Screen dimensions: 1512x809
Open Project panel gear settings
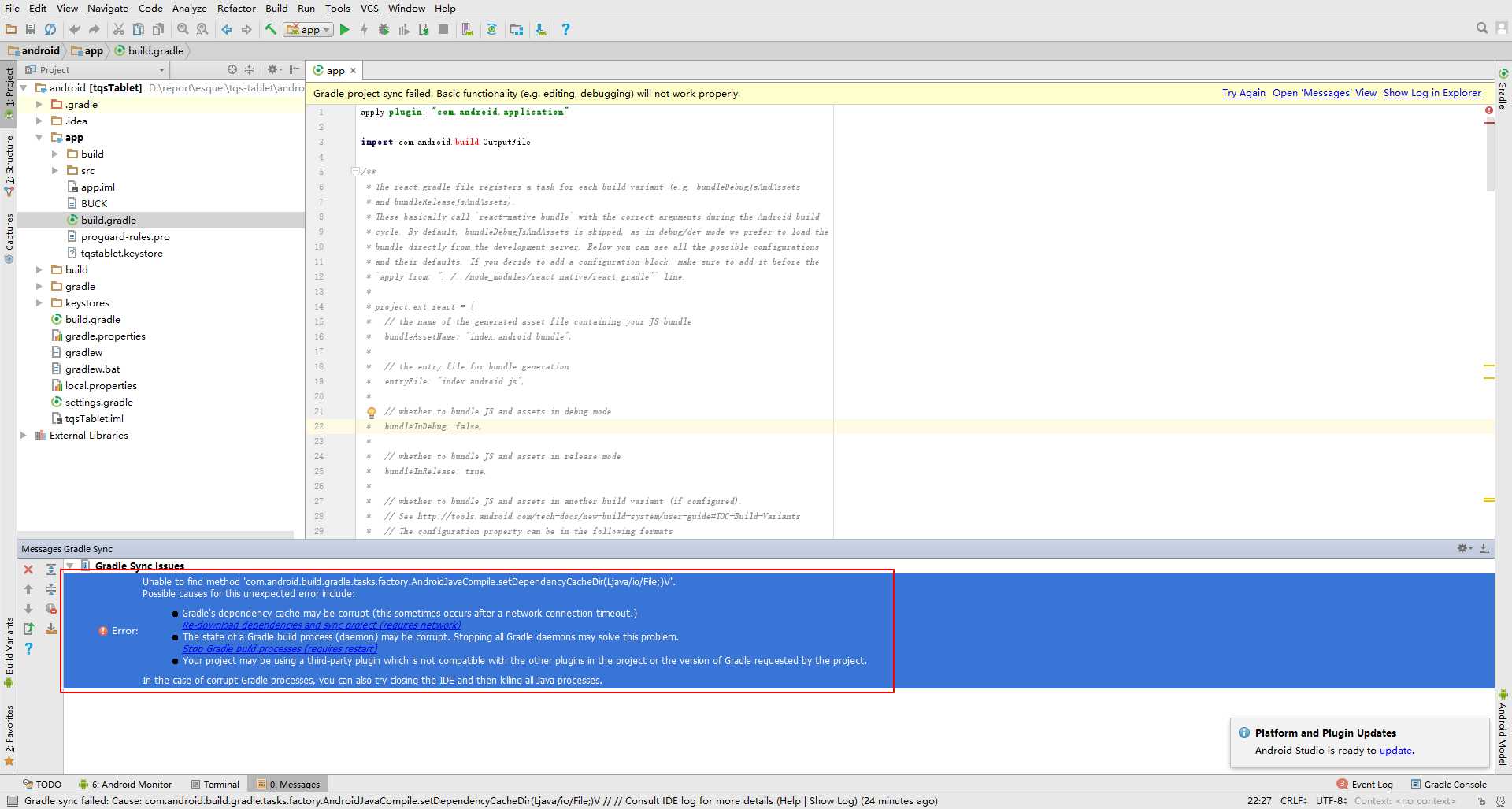[x=274, y=69]
